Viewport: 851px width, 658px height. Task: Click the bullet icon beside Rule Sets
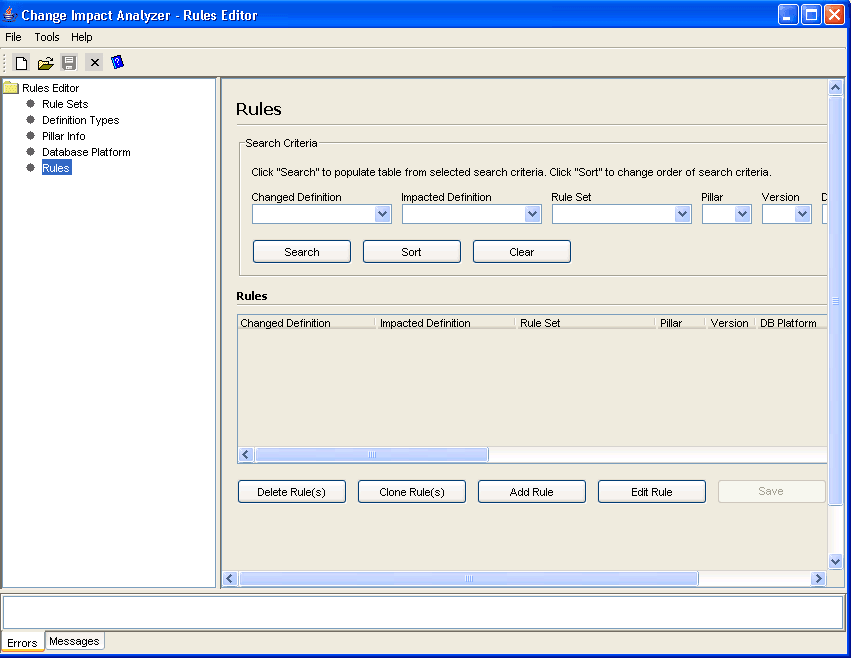click(x=29, y=104)
